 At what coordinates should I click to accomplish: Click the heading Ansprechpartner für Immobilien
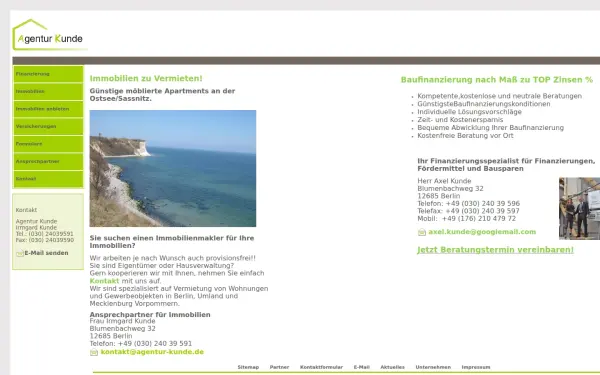[x=150, y=315]
